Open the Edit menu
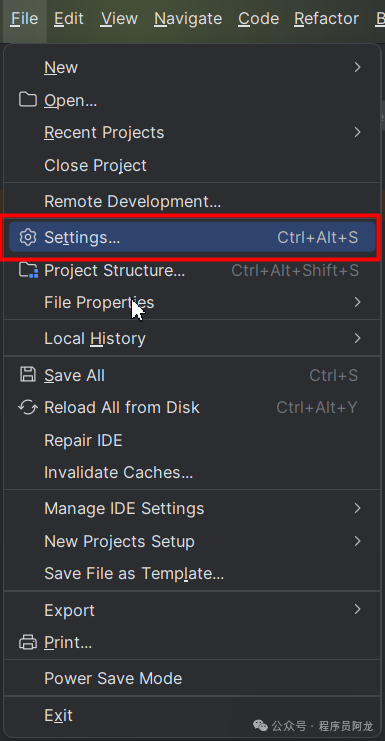The width and height of the screenshot is (385, 741). point(68,19)
